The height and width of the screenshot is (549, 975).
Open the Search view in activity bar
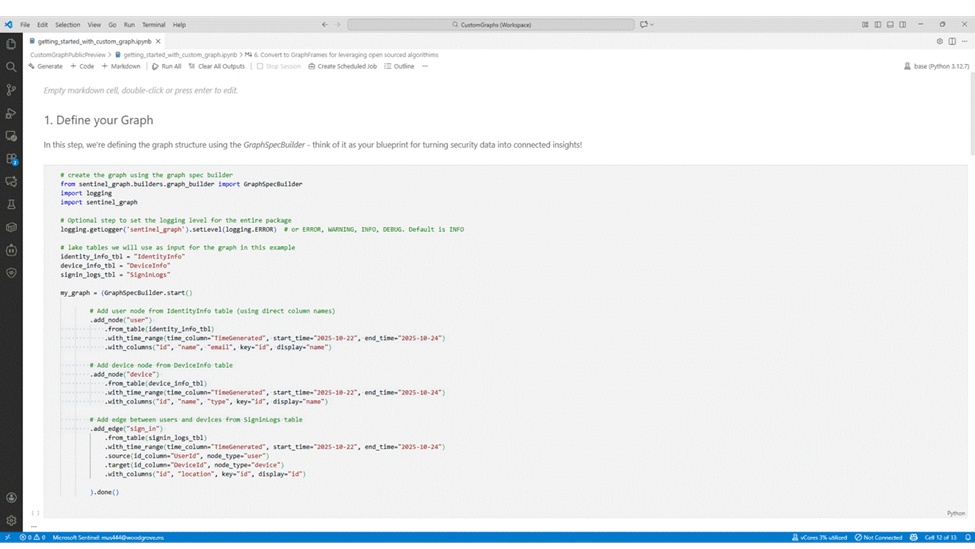11,67
